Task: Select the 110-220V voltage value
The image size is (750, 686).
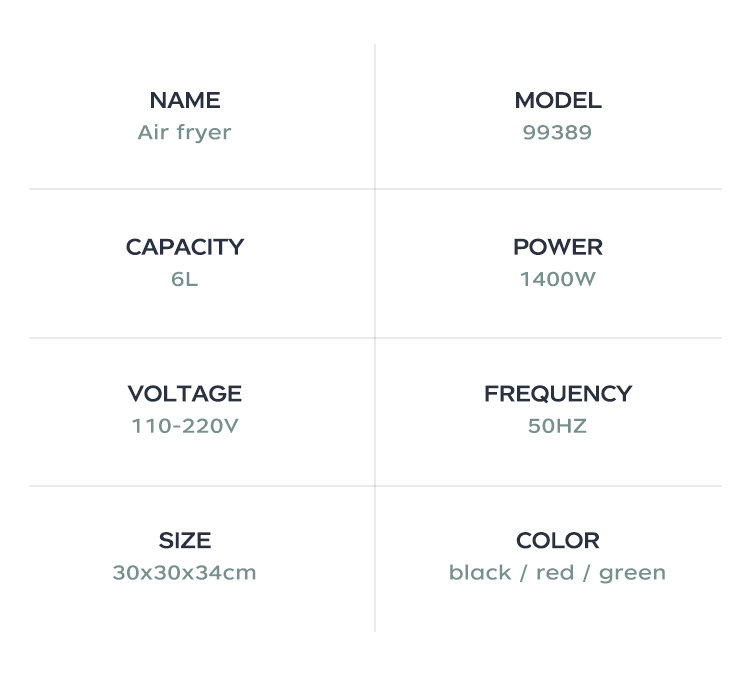Action: 184,426
